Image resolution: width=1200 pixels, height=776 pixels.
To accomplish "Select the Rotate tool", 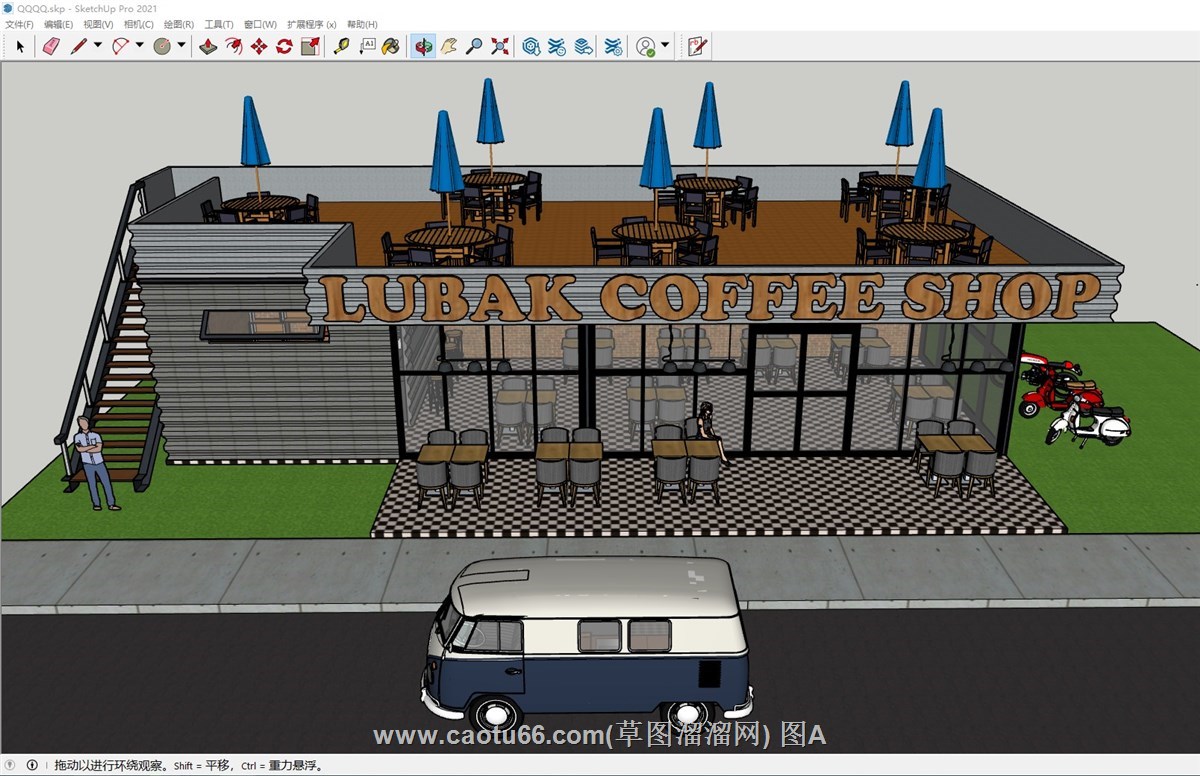I will pyautogui.click(x=284, y=46).
